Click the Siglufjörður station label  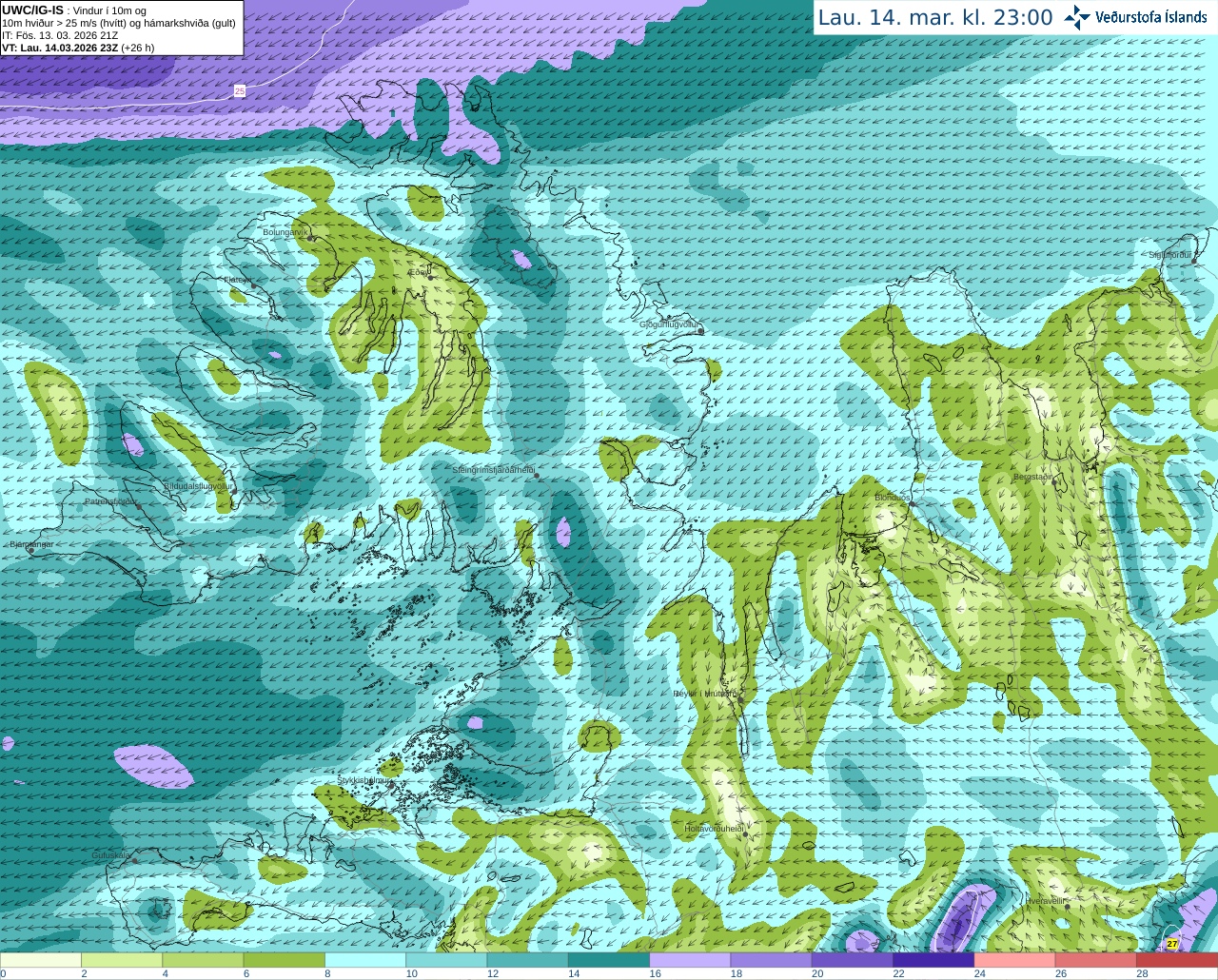click(1170, 255)
